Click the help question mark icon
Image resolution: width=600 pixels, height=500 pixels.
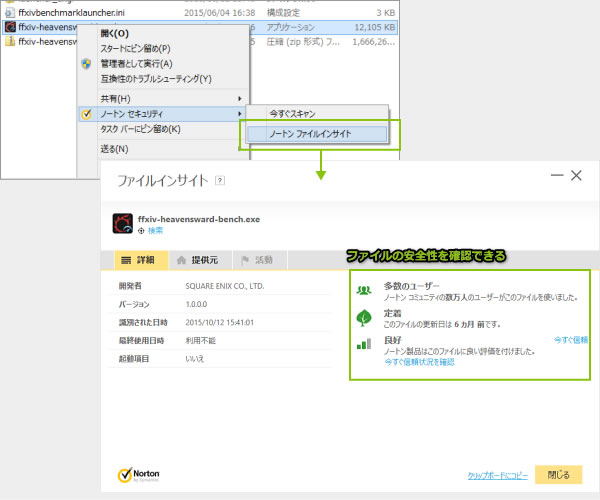point(220,180)
